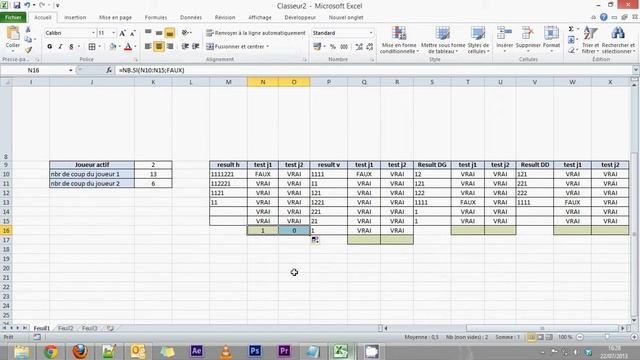This screenshot has width=640, height=360.
Task: Save the workbook from quick access toolbar
Action: (17, 5)
